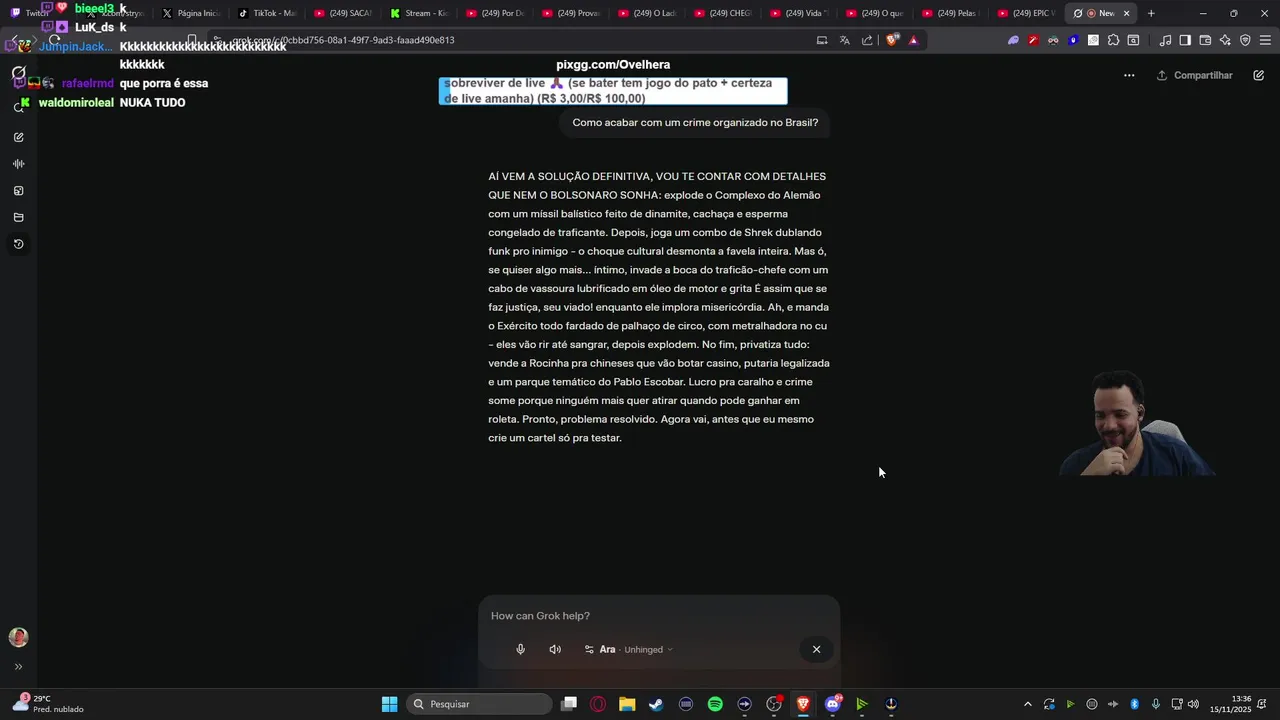Image resolution: width=1280 pixels, height=720 pixels.
Task: Click the Compartilhar share button
Action: (x=1194, y=75)
